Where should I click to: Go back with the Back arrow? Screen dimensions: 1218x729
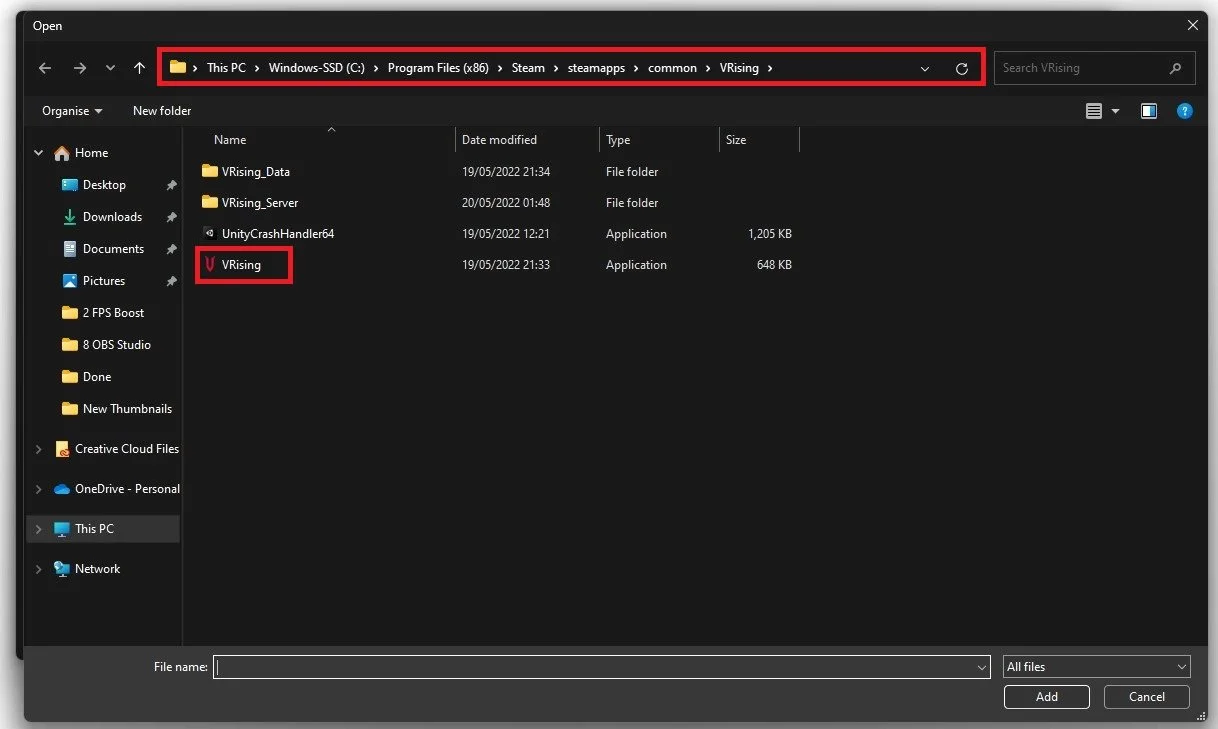click(x=45, y=68)
